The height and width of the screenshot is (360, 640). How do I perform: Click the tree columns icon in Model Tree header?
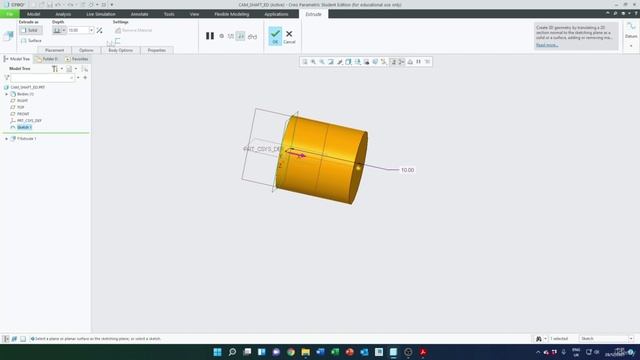coord(84,69)
